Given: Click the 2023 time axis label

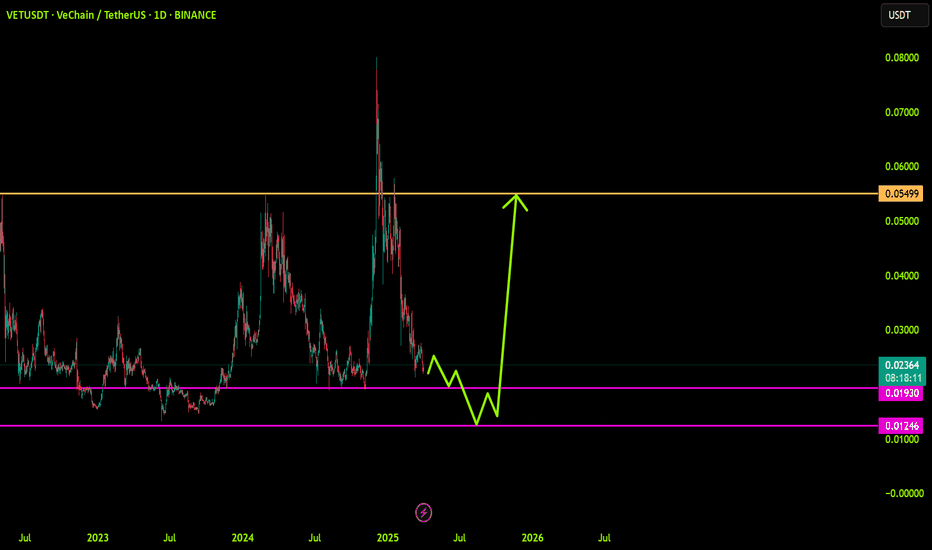Looking at the screenshot, I should 98,538.
